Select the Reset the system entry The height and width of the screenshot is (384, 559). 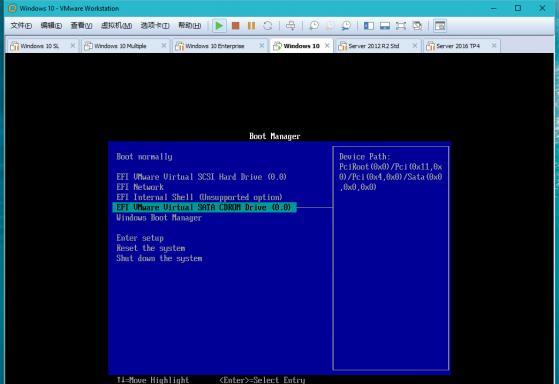point(151,248)
